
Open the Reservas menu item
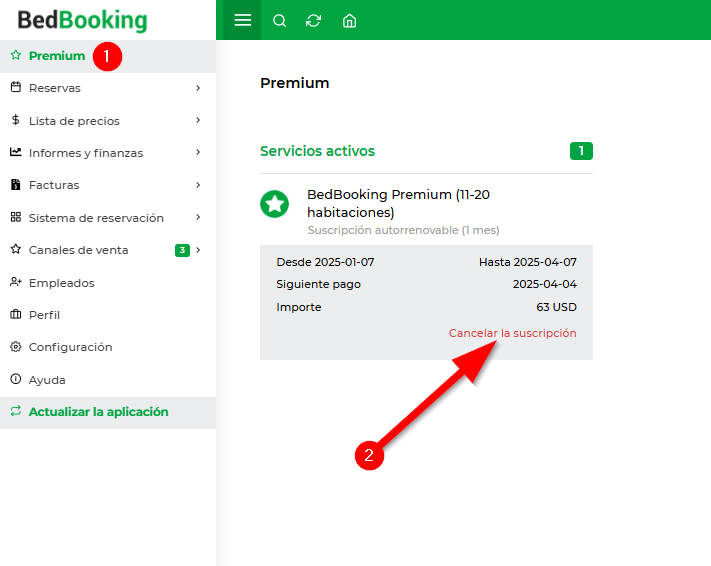[108, 88]
